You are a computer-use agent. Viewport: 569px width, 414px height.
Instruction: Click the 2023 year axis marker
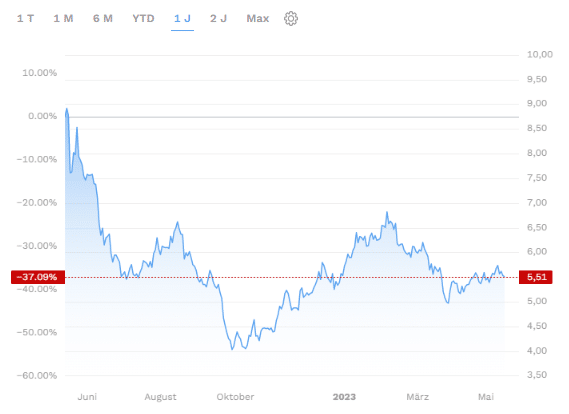point(344,397)
